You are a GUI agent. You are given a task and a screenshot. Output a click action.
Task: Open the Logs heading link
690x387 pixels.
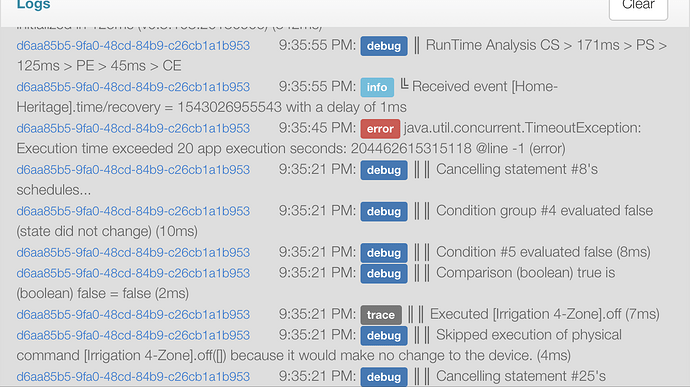[x=33, y=5]
